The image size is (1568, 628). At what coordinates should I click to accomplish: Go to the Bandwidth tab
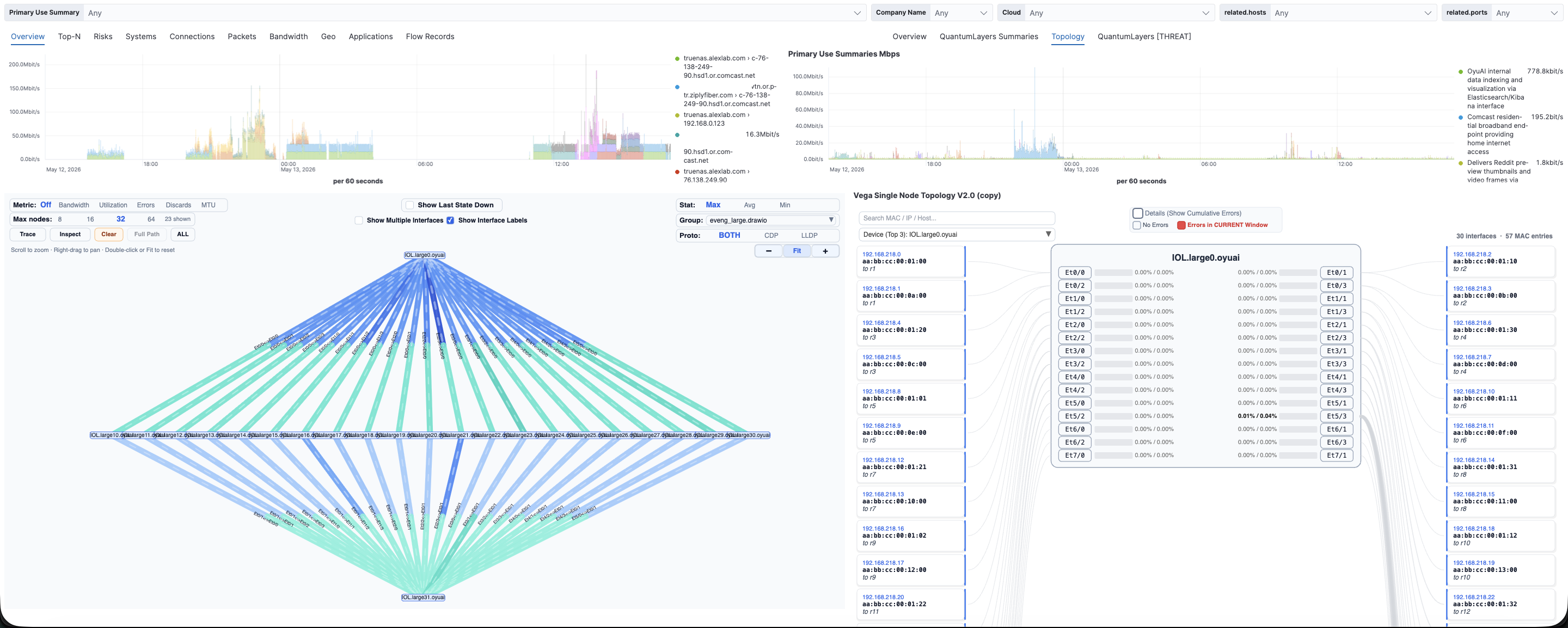coord(289,36)
